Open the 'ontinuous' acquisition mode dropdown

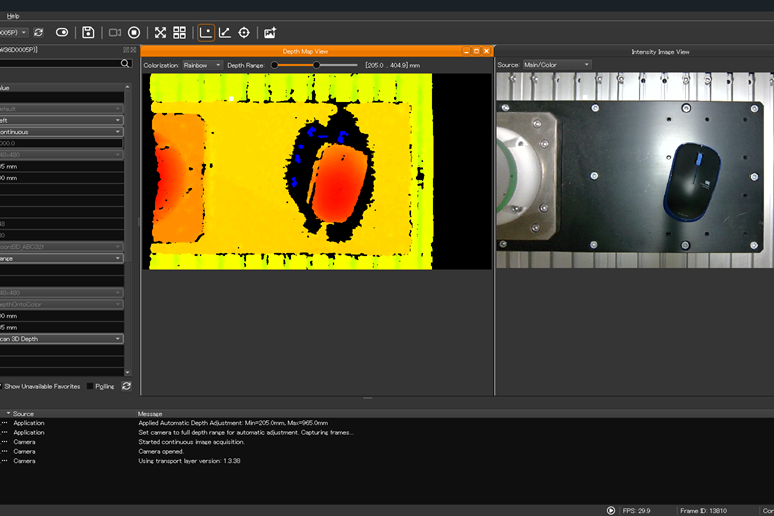click(62, 132)
